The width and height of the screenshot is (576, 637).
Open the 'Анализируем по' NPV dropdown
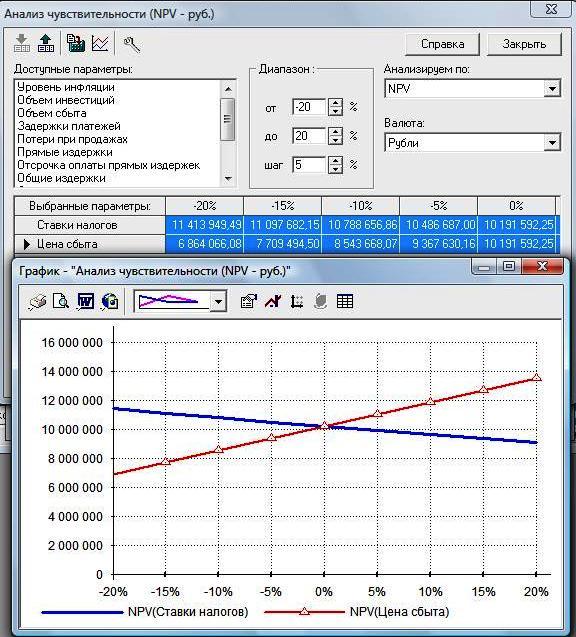coord(552,89)
